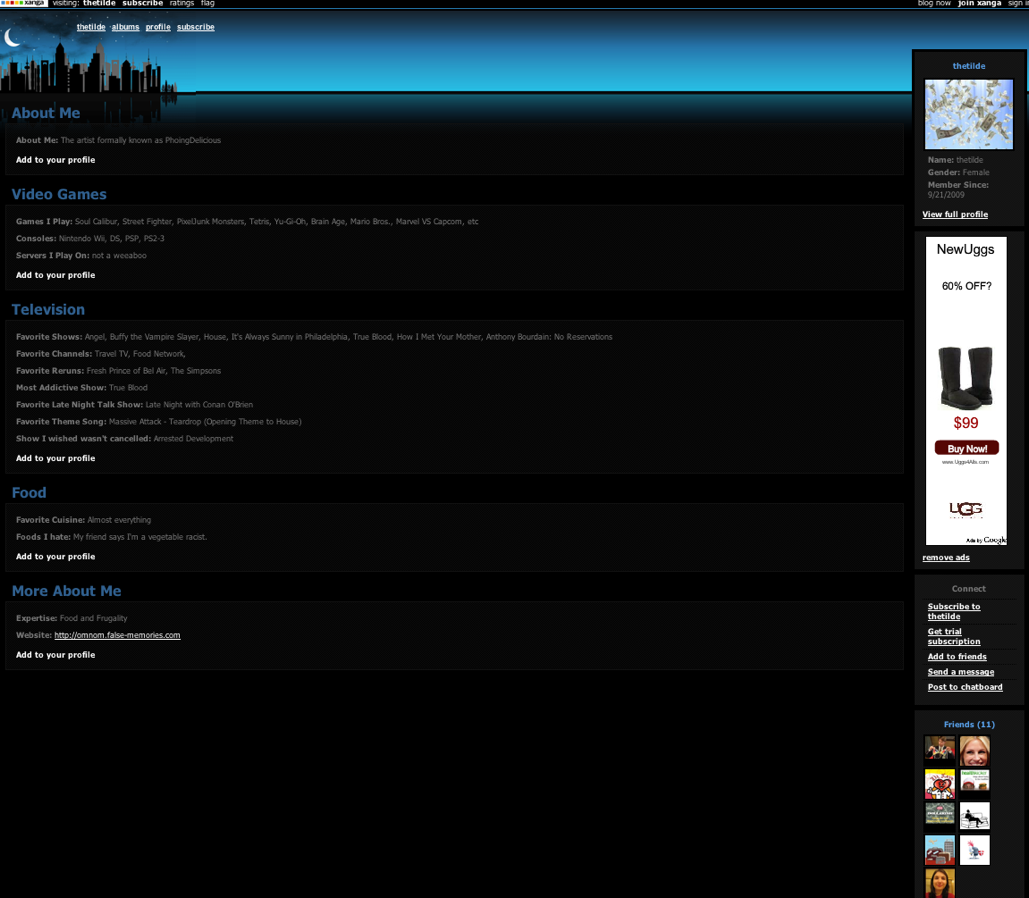
Task: Click Subscribe to thetilde link
Action: coord(954,612)
